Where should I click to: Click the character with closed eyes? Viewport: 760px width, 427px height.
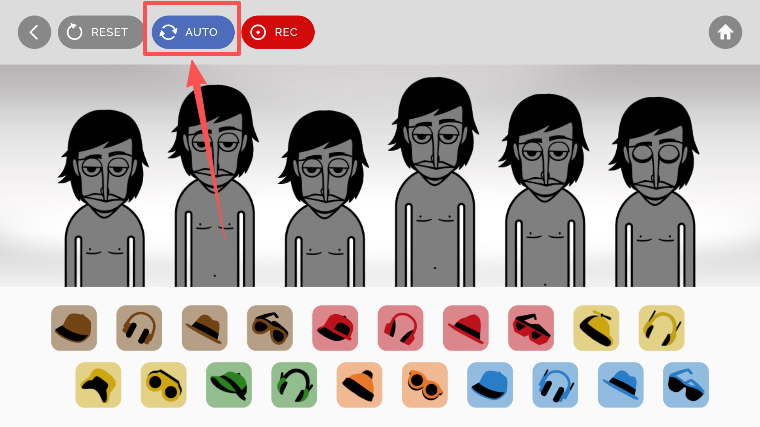pyautogui.click(x=654, y=192)
